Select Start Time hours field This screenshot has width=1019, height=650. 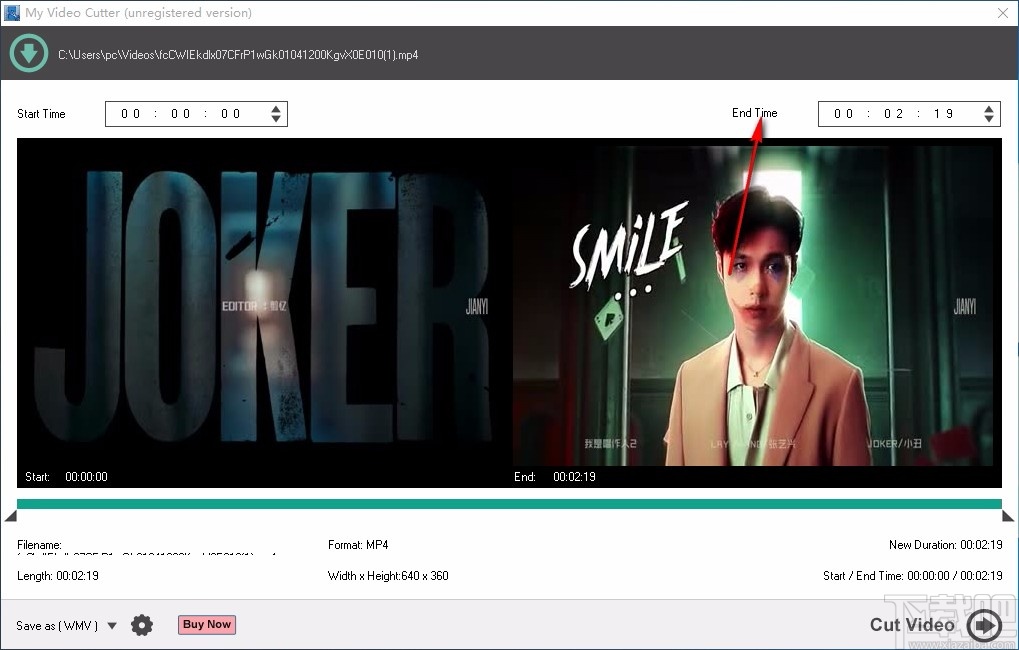coord(131,114)
